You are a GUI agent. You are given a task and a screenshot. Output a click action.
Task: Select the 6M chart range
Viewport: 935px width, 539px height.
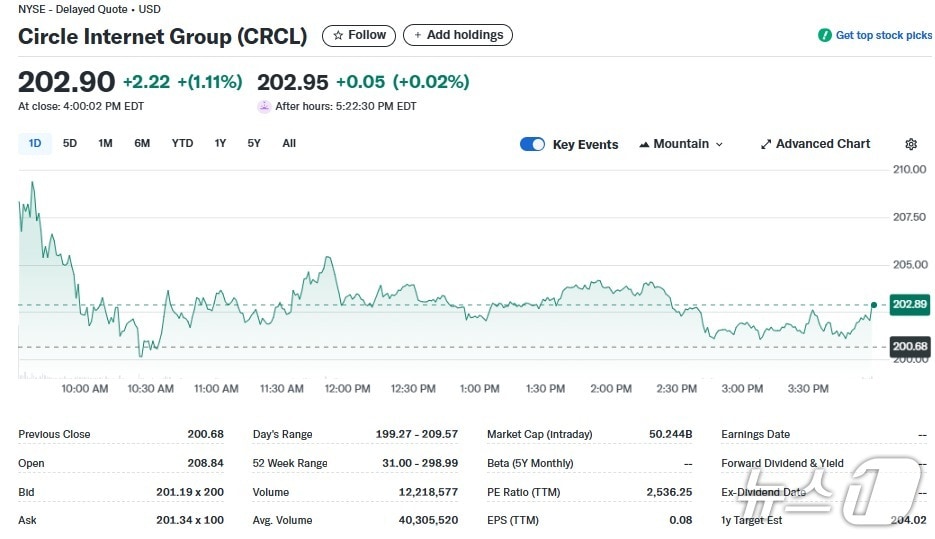pos(142,143)
